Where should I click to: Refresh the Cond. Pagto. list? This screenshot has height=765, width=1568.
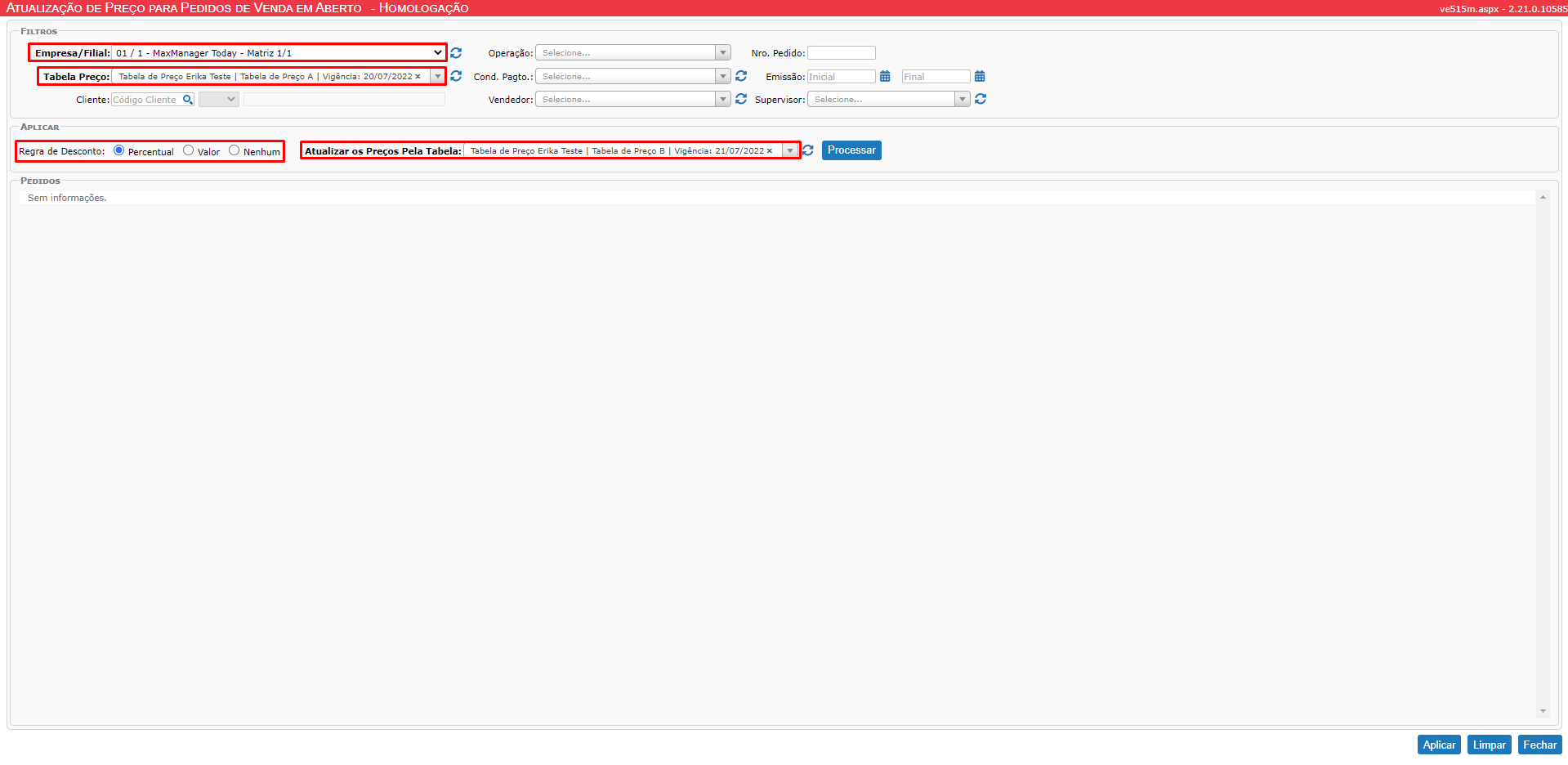(741, 76)
